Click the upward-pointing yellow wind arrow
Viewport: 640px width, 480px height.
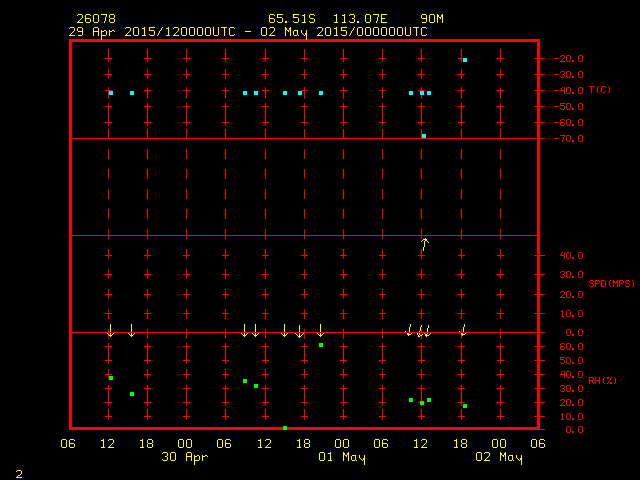pyautogui.click(x=424, y=243)
